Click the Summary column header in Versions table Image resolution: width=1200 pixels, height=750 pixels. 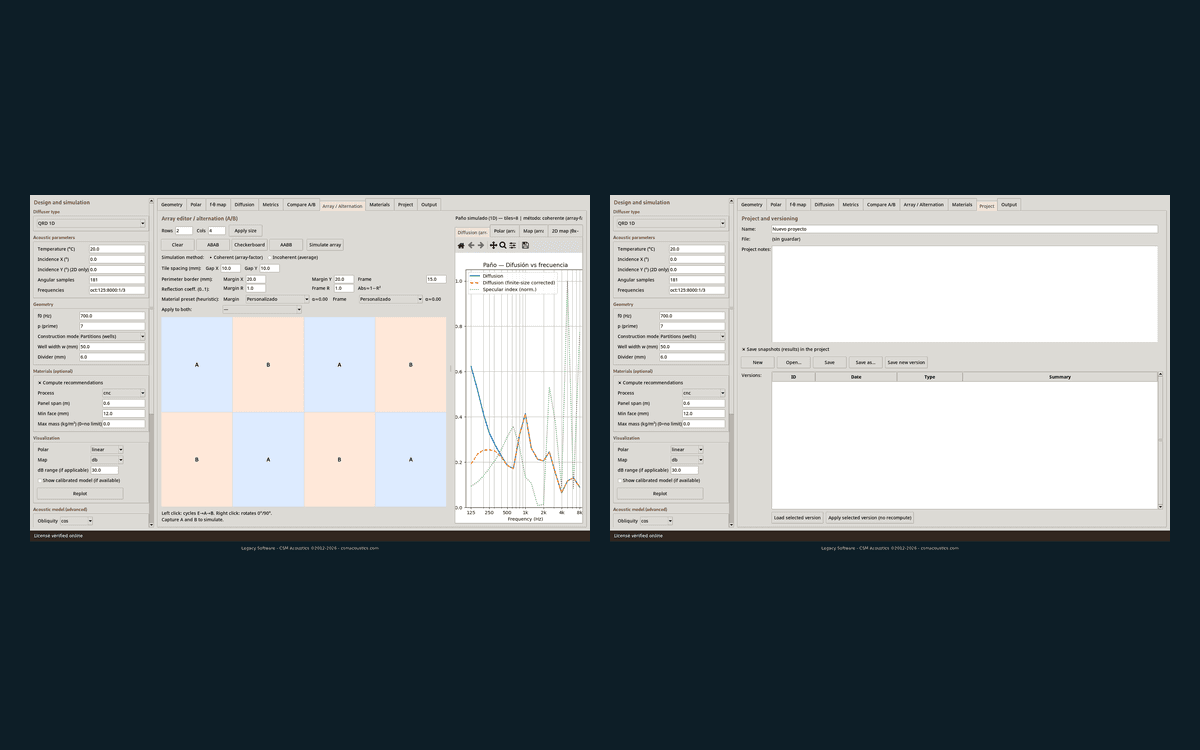click(1060, 377)
